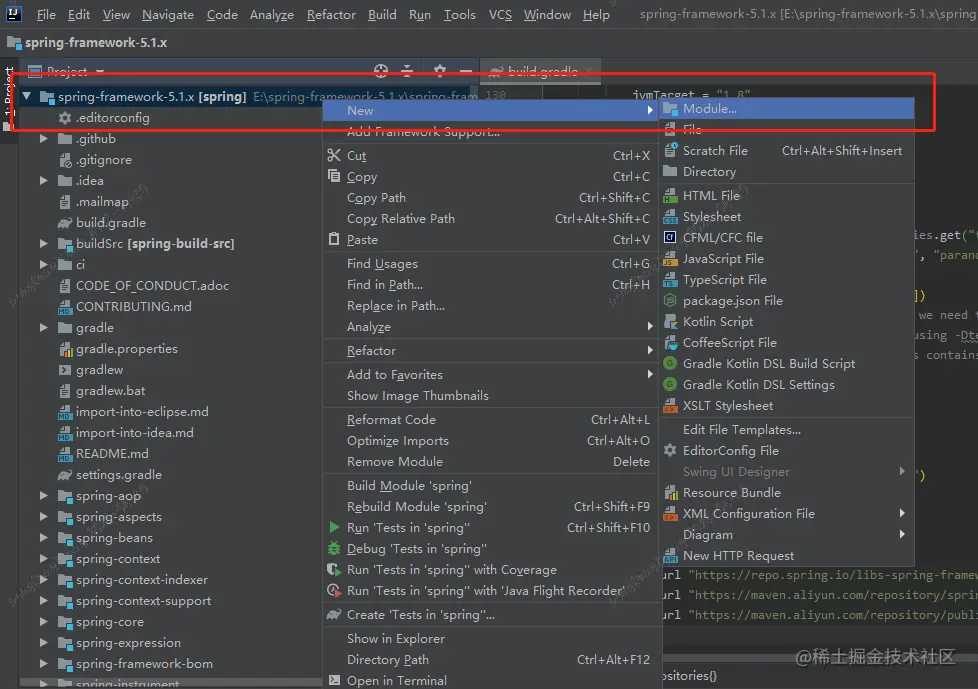Click the Run with Coverage icon
The image size is (978, 689).
pos(334,569)
